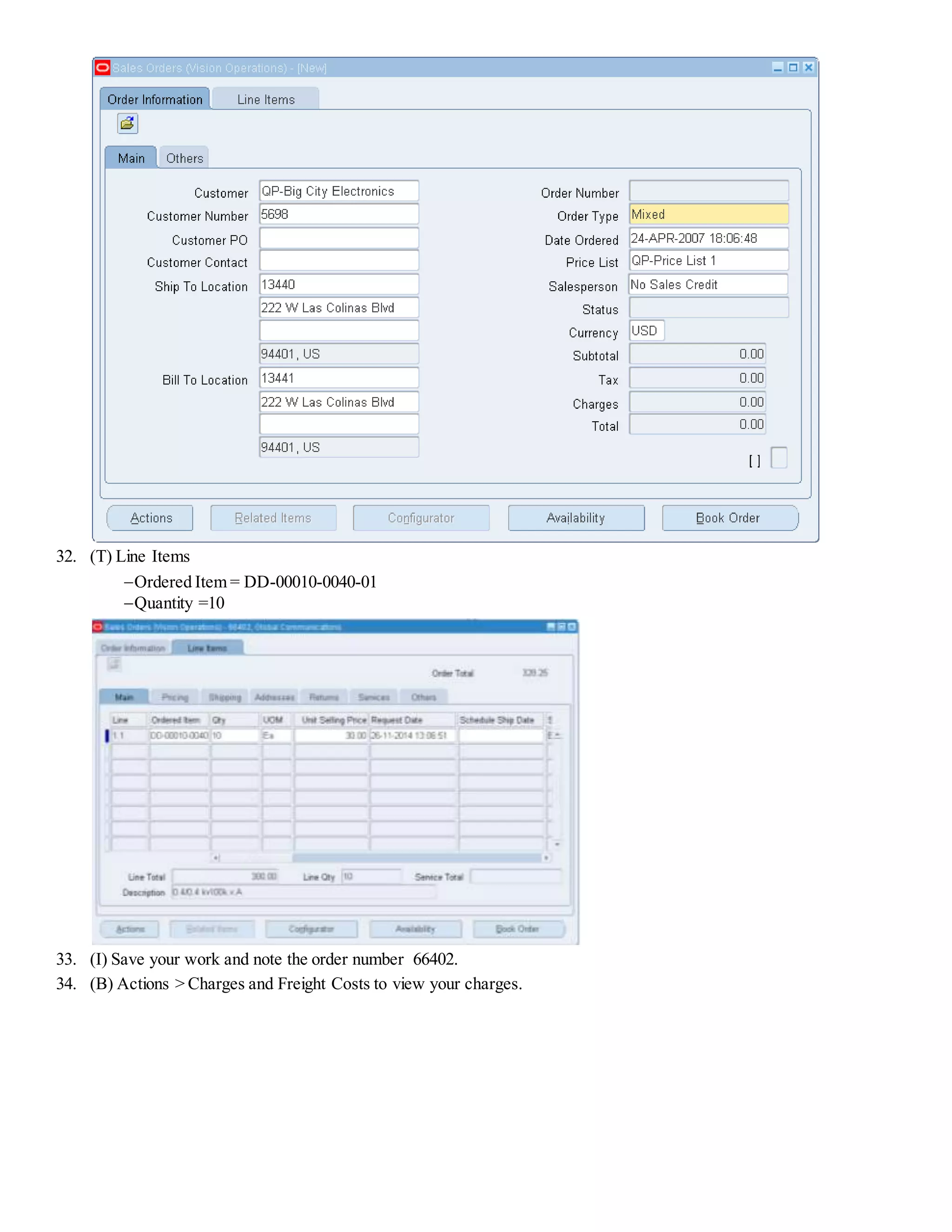This screenshot has width=952, height=1232.
Task: Open the Addresses tab in lower window
Action: [x=275, y=697]
